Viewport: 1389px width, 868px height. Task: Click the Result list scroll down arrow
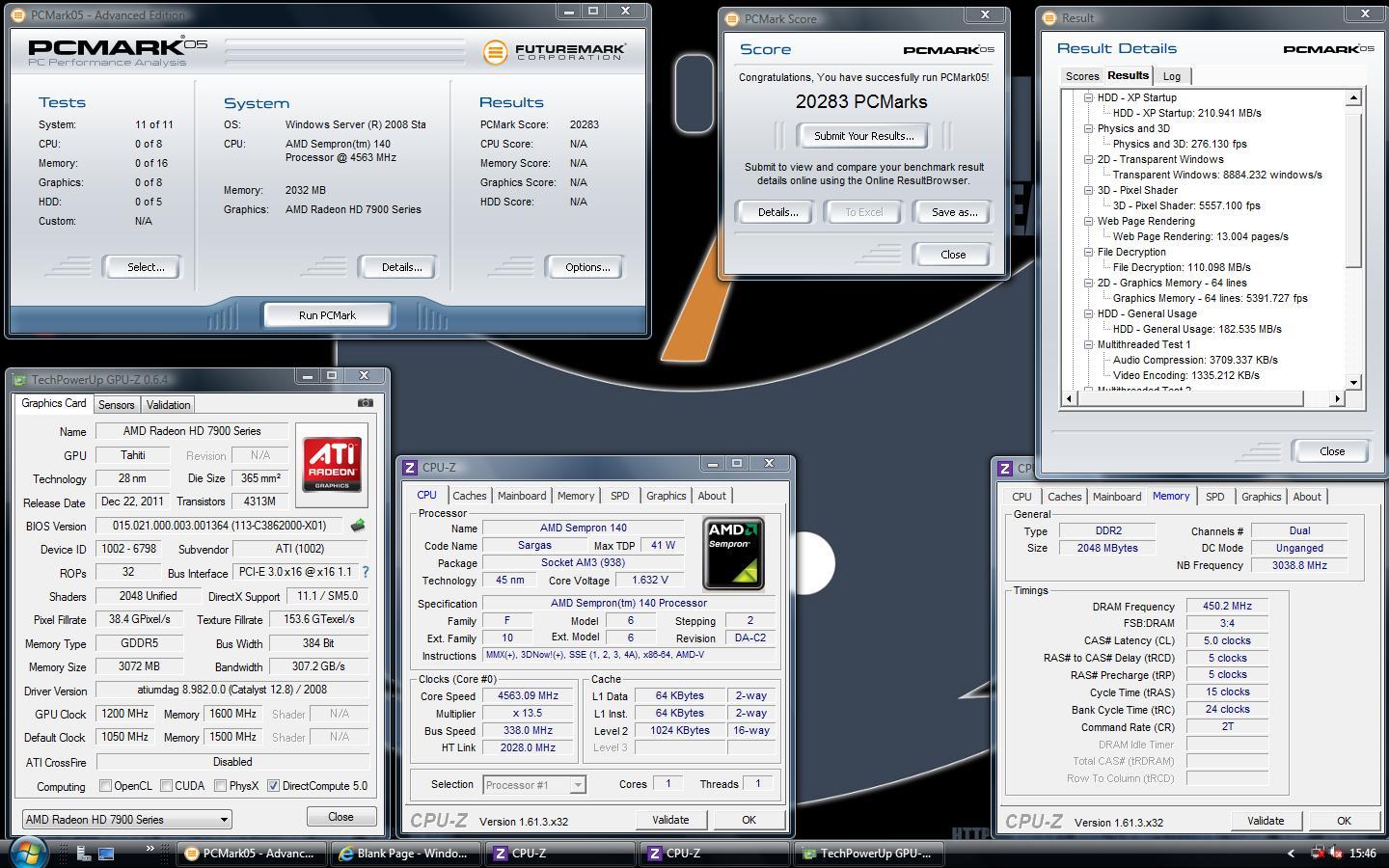pyautogui.click(x=1353, y=383)
